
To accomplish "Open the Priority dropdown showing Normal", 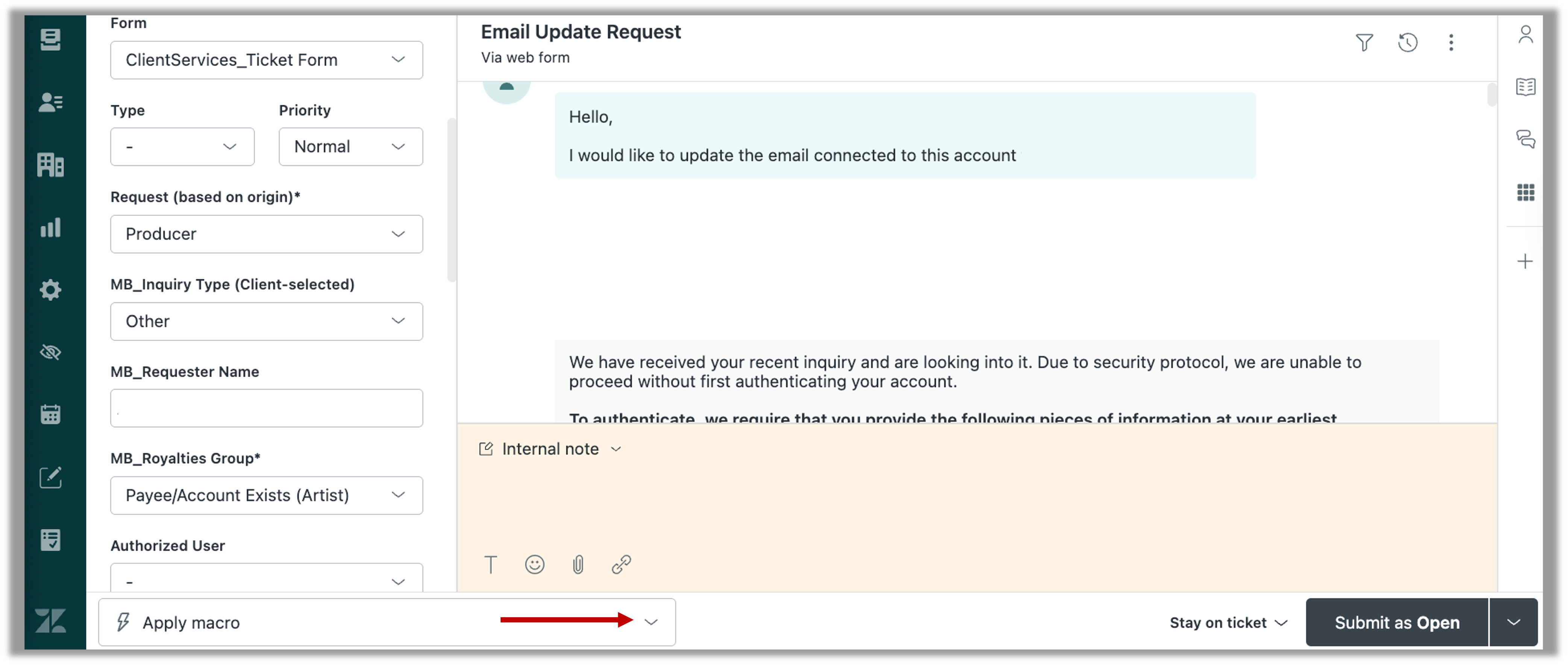I will 350,147.
